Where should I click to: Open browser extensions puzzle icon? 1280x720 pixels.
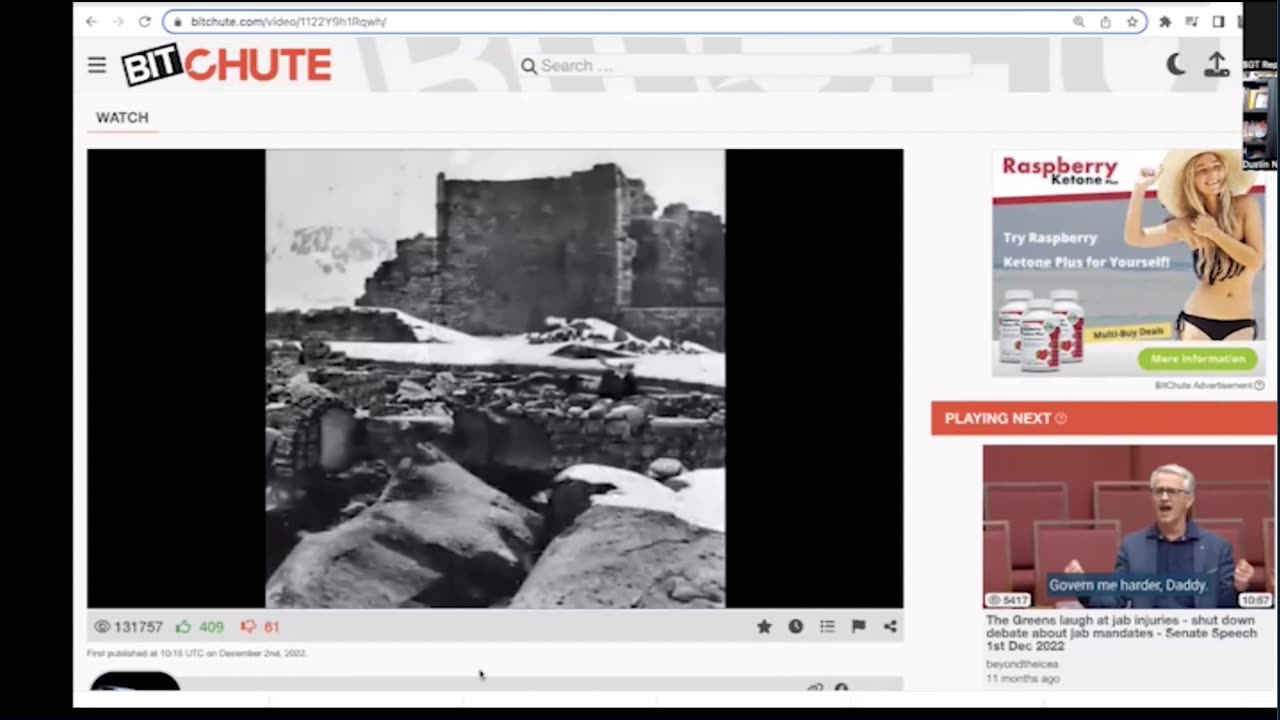(x=1165, y=21)
